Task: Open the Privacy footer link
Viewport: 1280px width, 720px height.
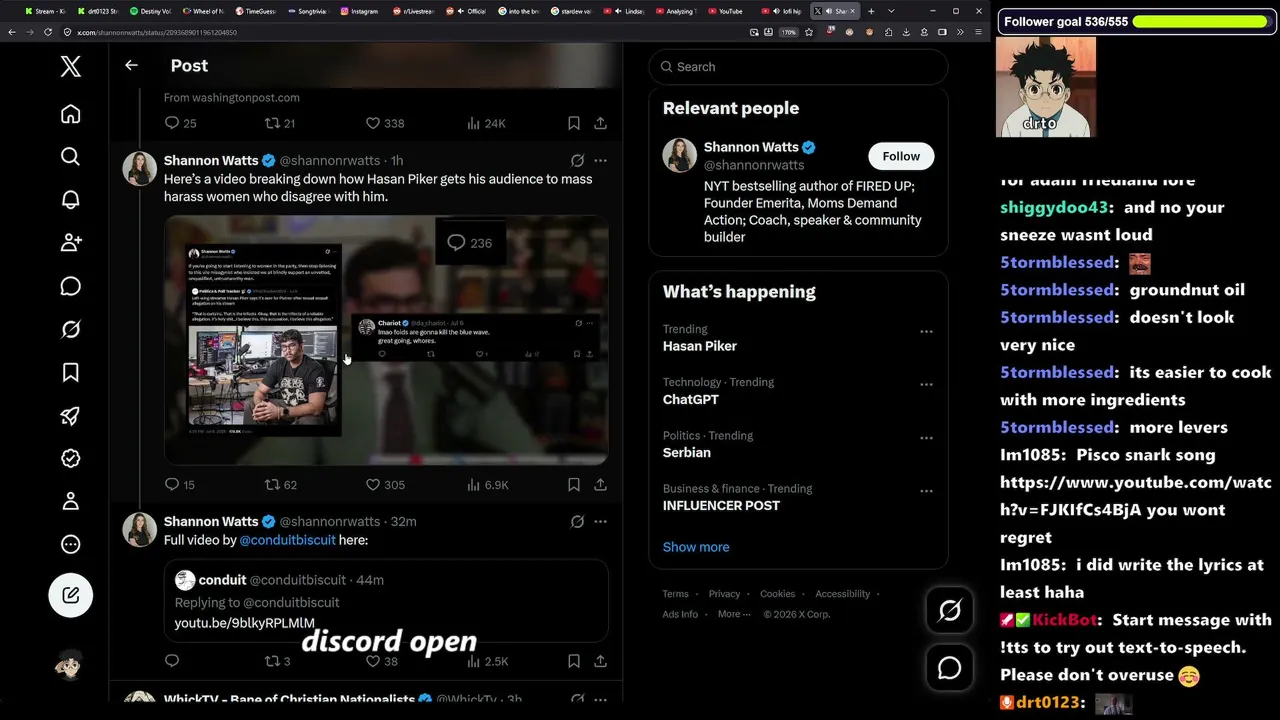Action: pos(724,594)
